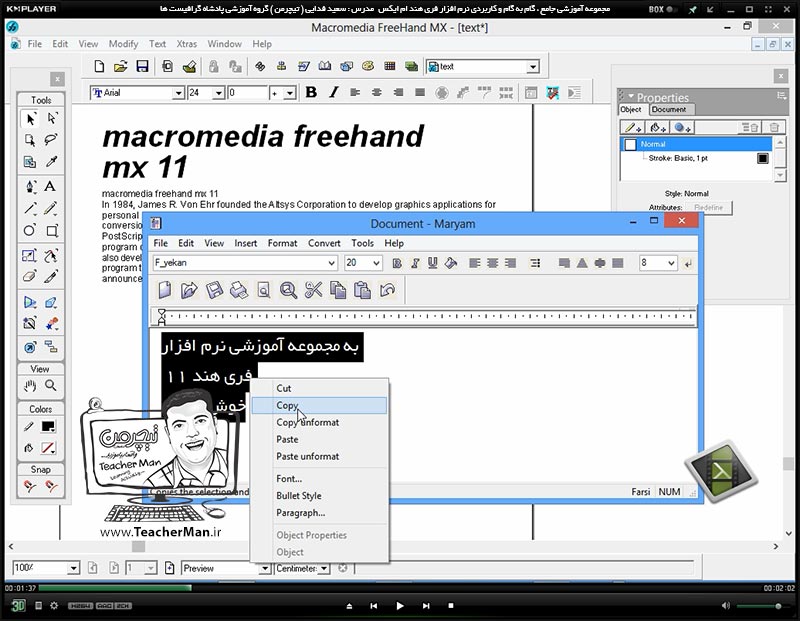Select the Lasso tool
This screenshot has height=621, width=800.
click(x=51, y=140)
